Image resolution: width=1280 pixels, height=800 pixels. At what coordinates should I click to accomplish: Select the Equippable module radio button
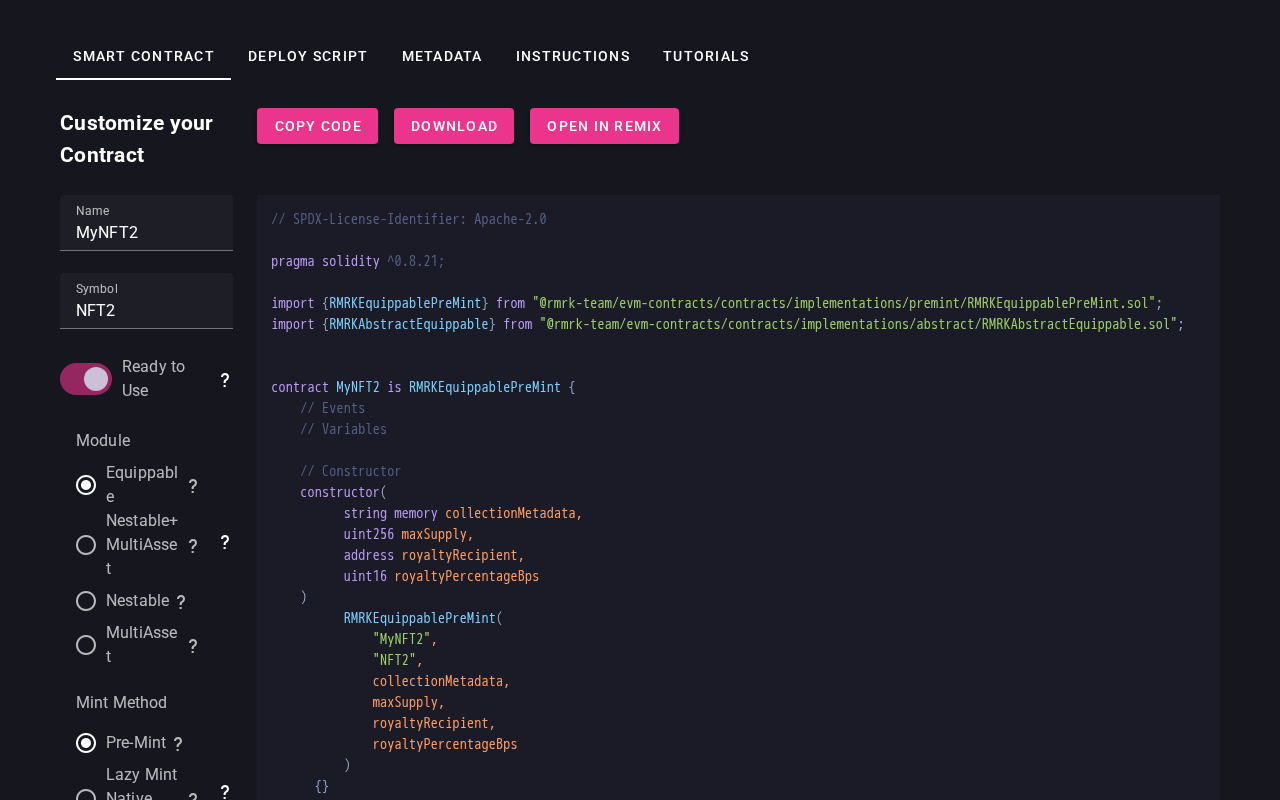click(86, 485)
